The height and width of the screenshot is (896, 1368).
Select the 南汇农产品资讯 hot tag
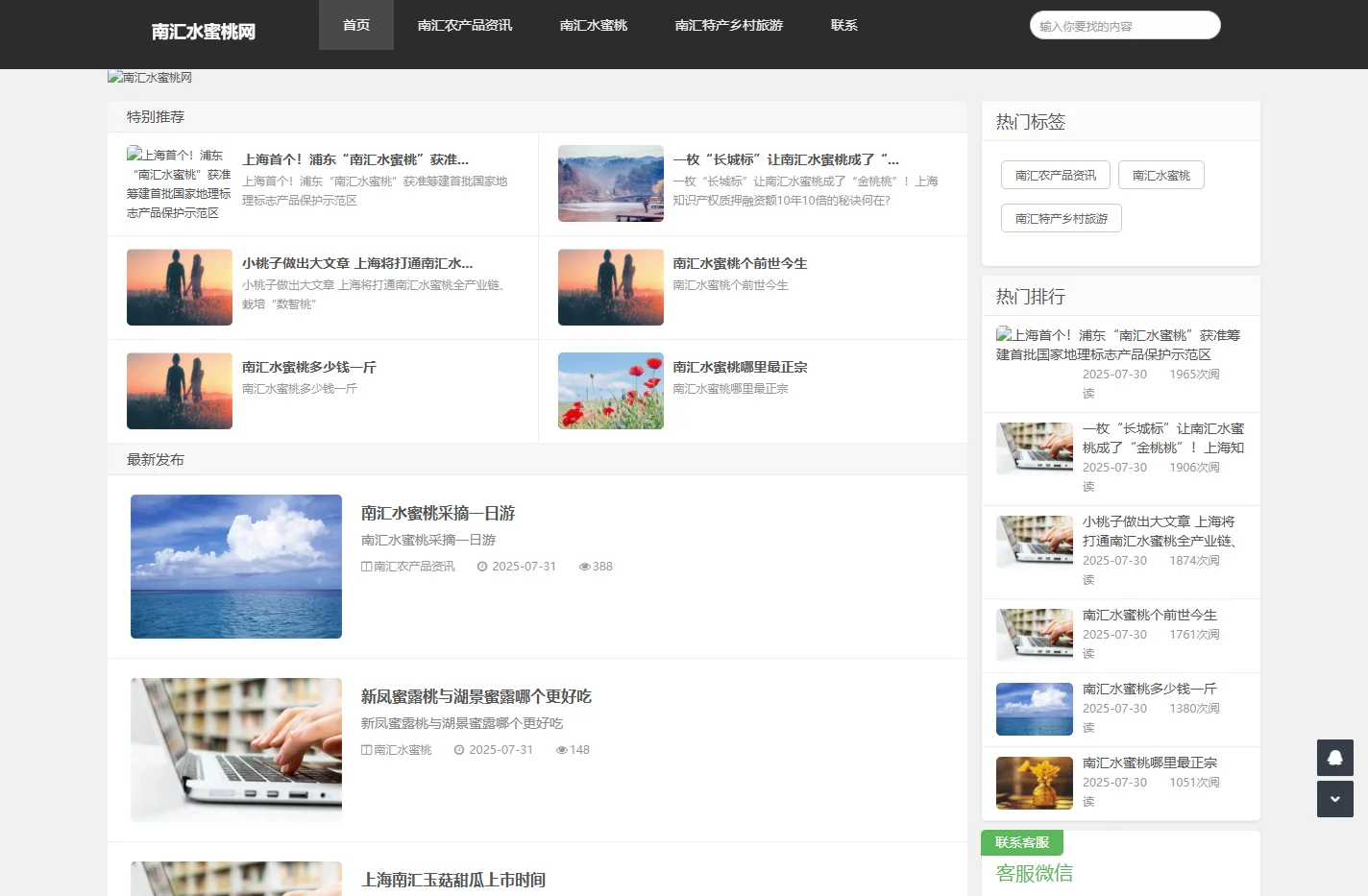(x=1056, y=175)
